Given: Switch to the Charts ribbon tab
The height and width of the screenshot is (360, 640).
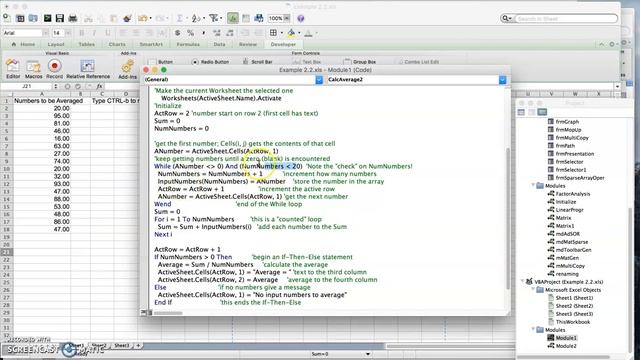Looking at the screenshot, I should click(x=117, y=44).
